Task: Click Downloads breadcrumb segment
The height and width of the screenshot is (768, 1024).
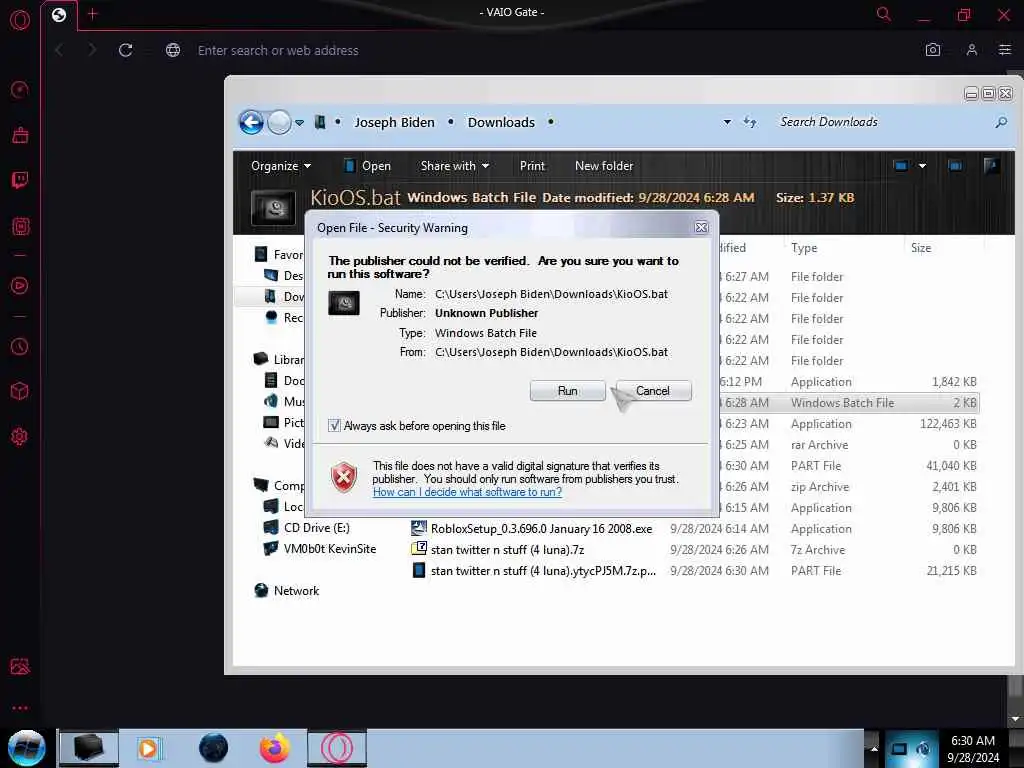Action: (501, 122)
